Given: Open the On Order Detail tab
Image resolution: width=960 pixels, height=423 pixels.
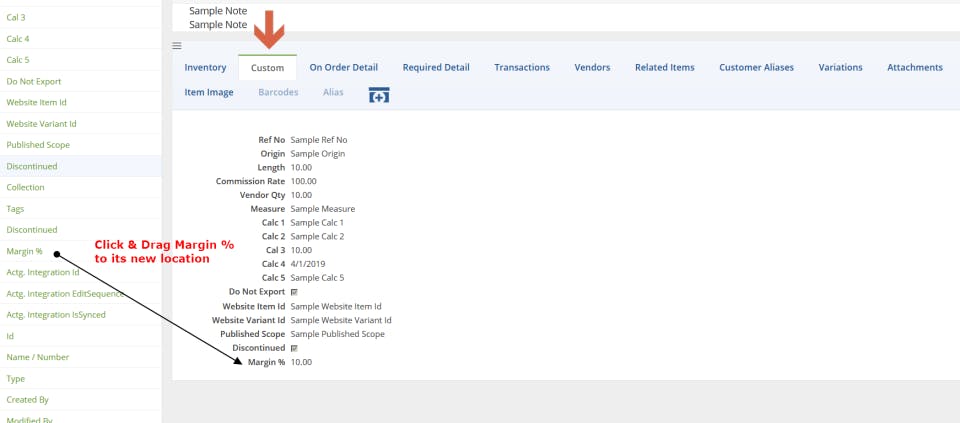Looking at the screenshot, I should [x=343, y=67].
